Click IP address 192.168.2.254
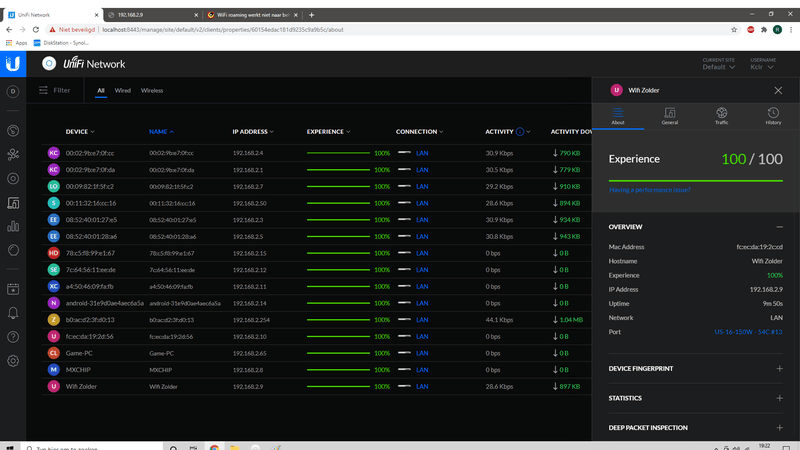 251,320
